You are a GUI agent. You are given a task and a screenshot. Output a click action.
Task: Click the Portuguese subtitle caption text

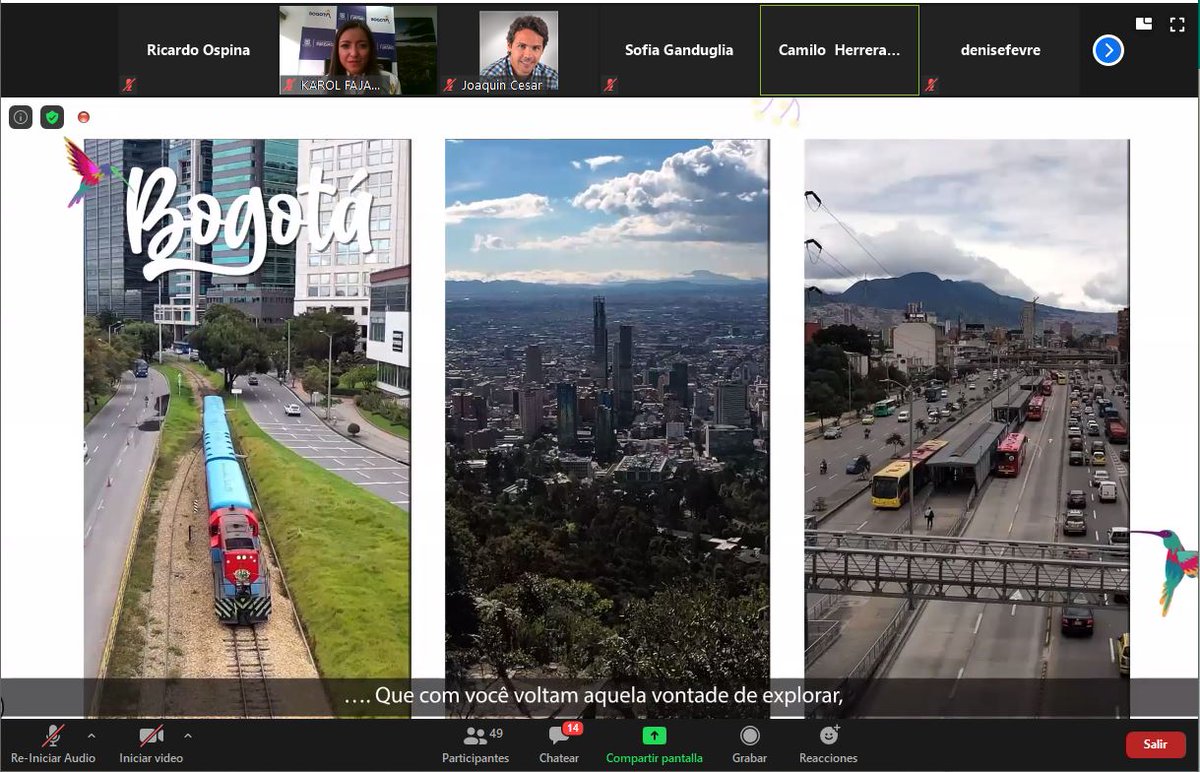(594, 695)
